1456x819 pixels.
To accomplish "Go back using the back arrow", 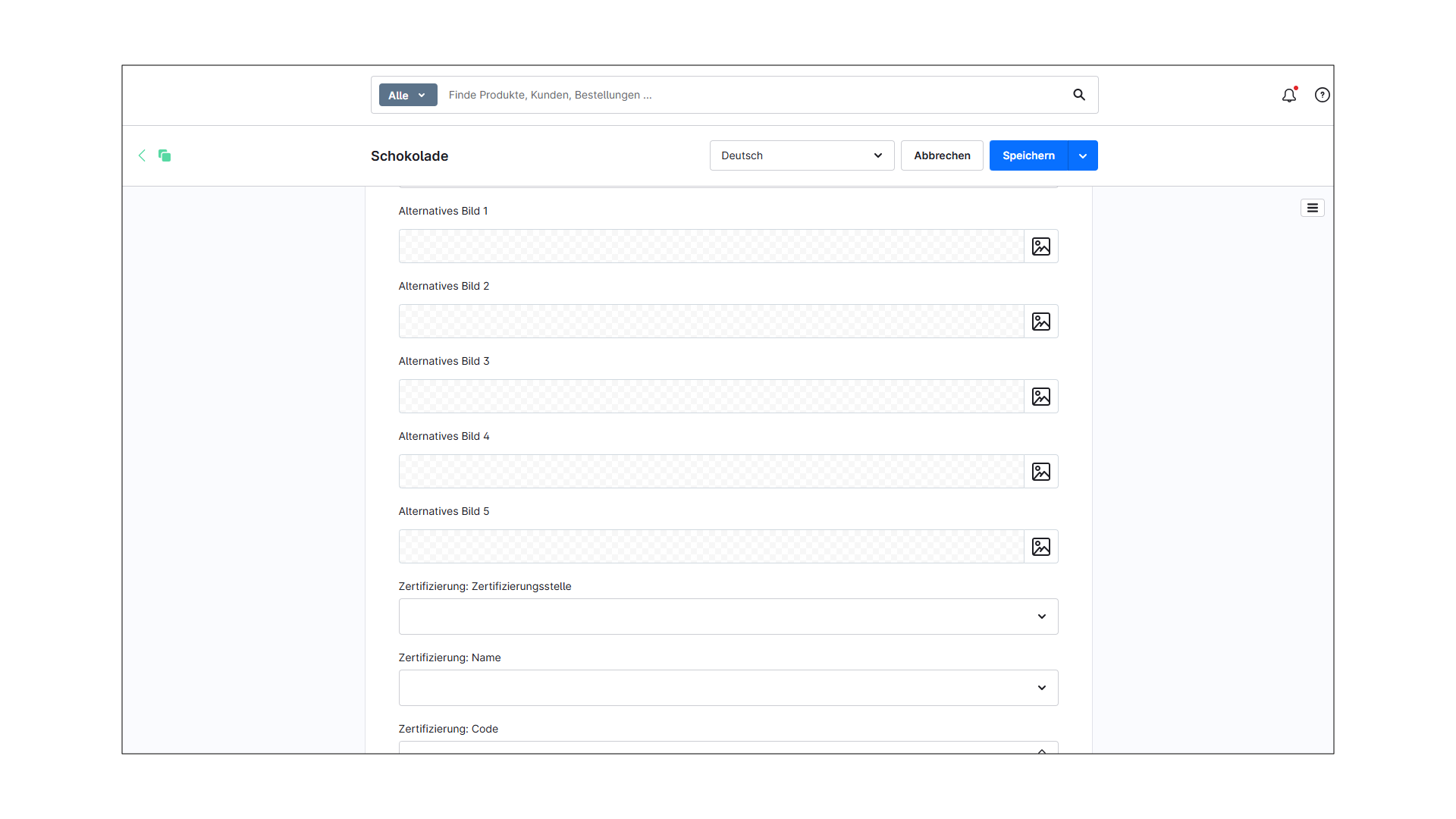I will [142, 155].
